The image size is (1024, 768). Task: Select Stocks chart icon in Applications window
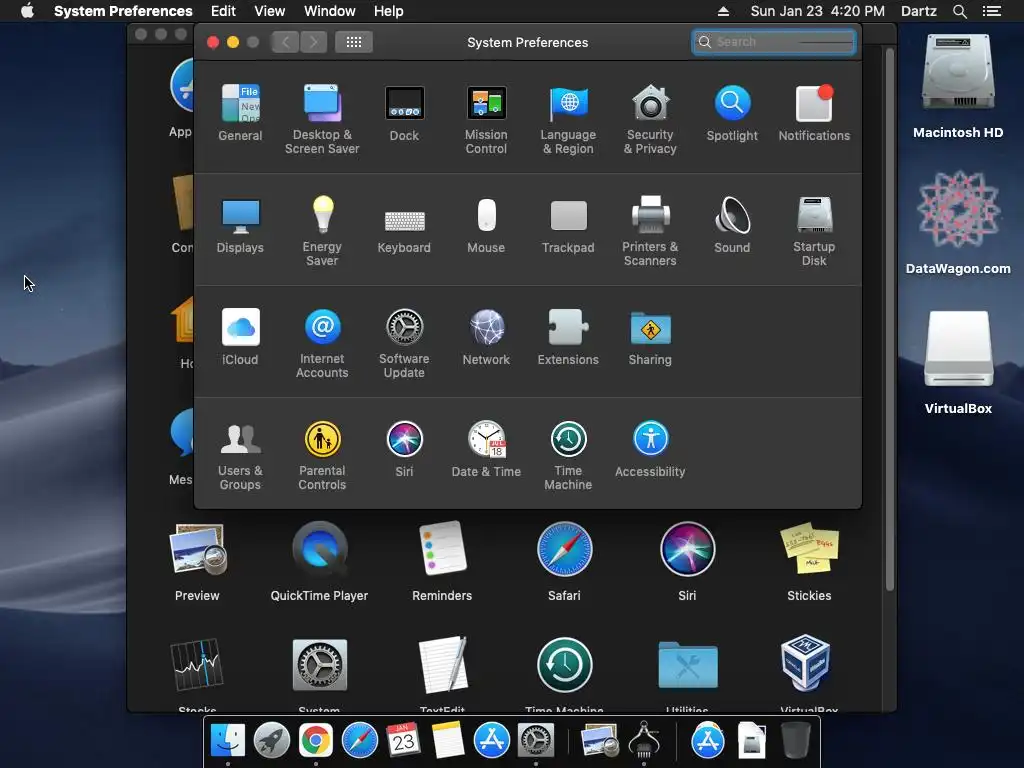point(197,665)
